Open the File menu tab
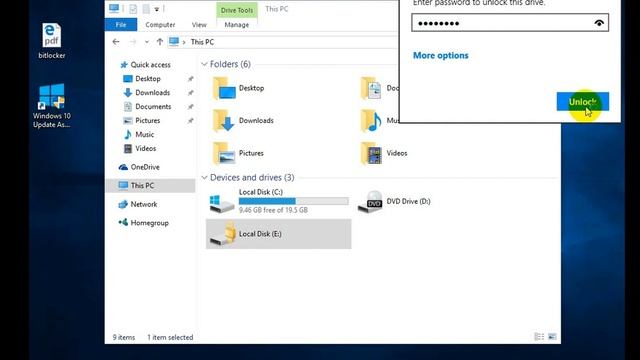 121,25
